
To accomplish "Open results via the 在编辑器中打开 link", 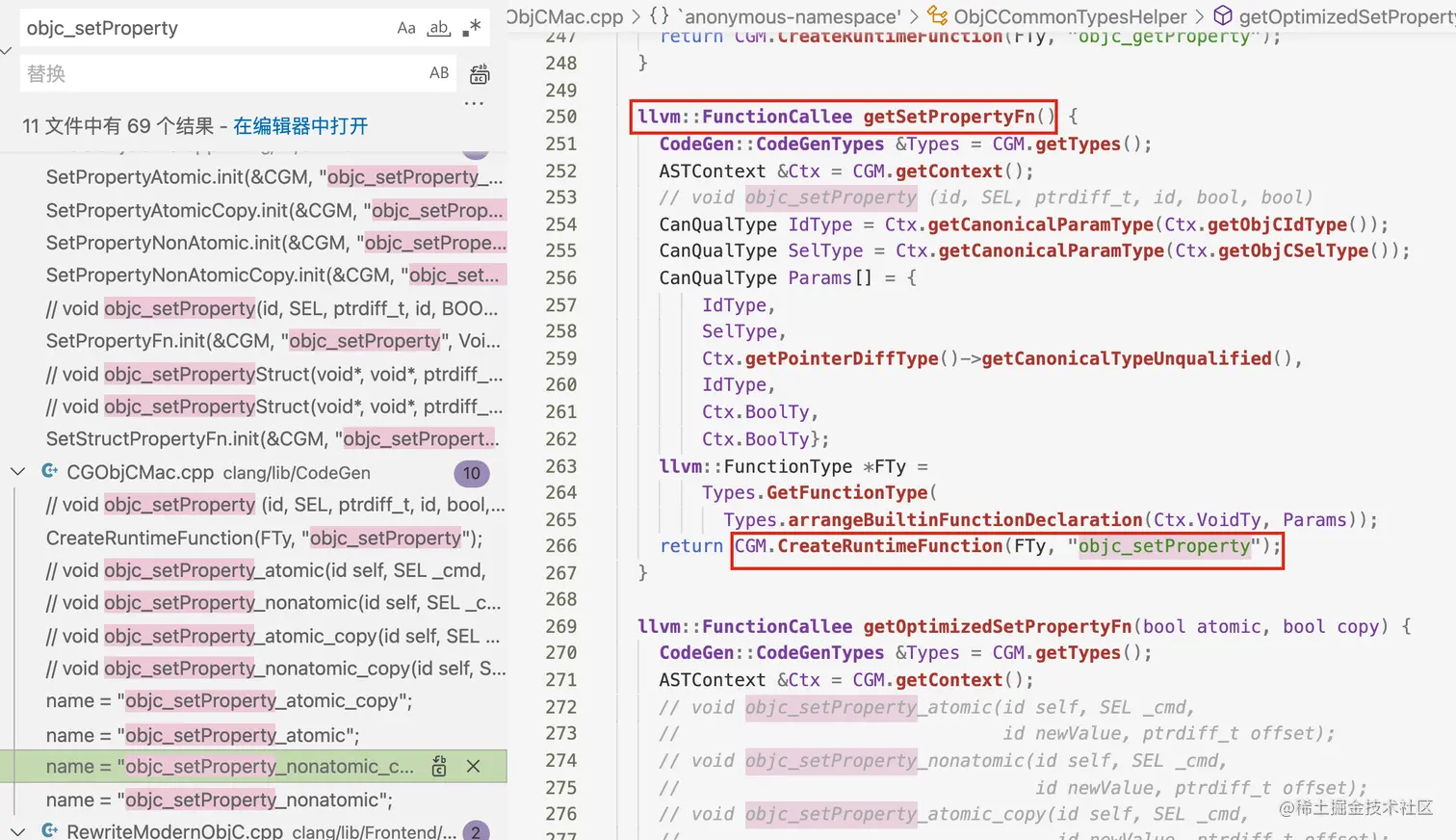I will [x=300, y=126].
